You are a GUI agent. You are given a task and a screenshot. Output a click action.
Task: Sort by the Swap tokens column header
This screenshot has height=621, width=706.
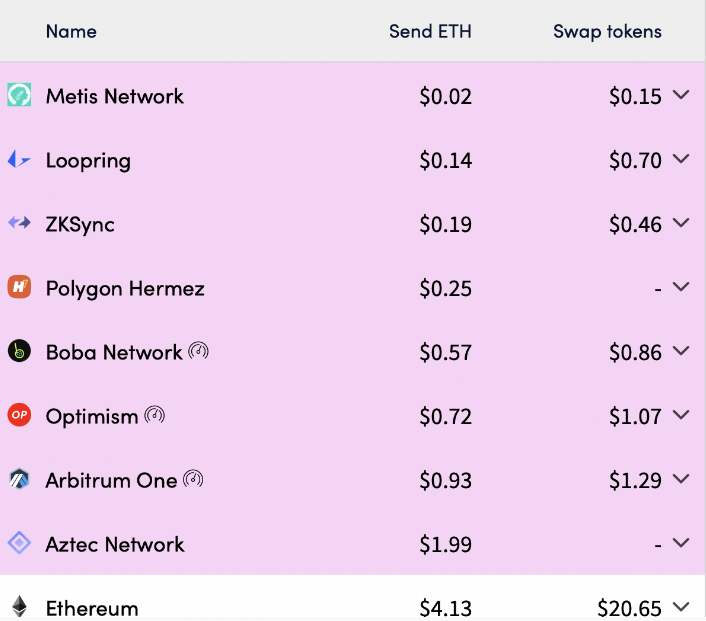tap(607, 32)
